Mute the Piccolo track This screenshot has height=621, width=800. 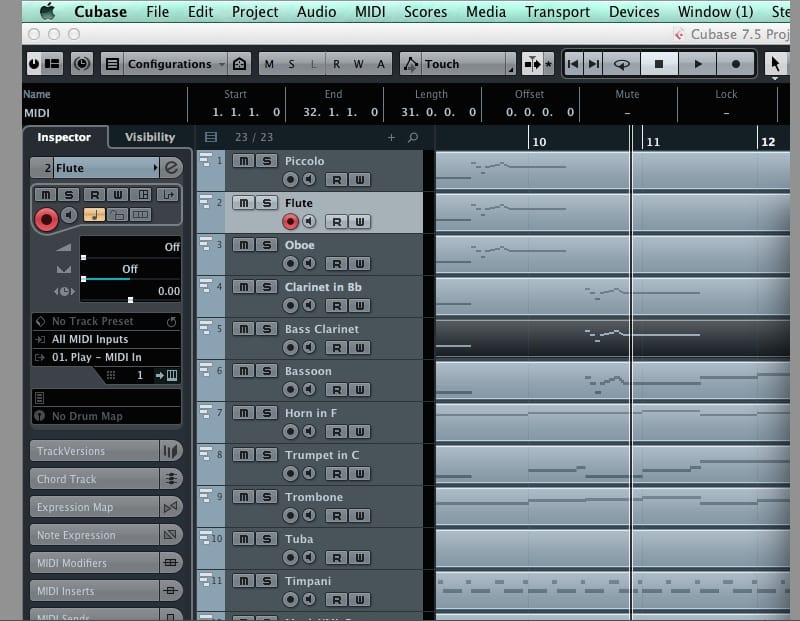(244, 161)
